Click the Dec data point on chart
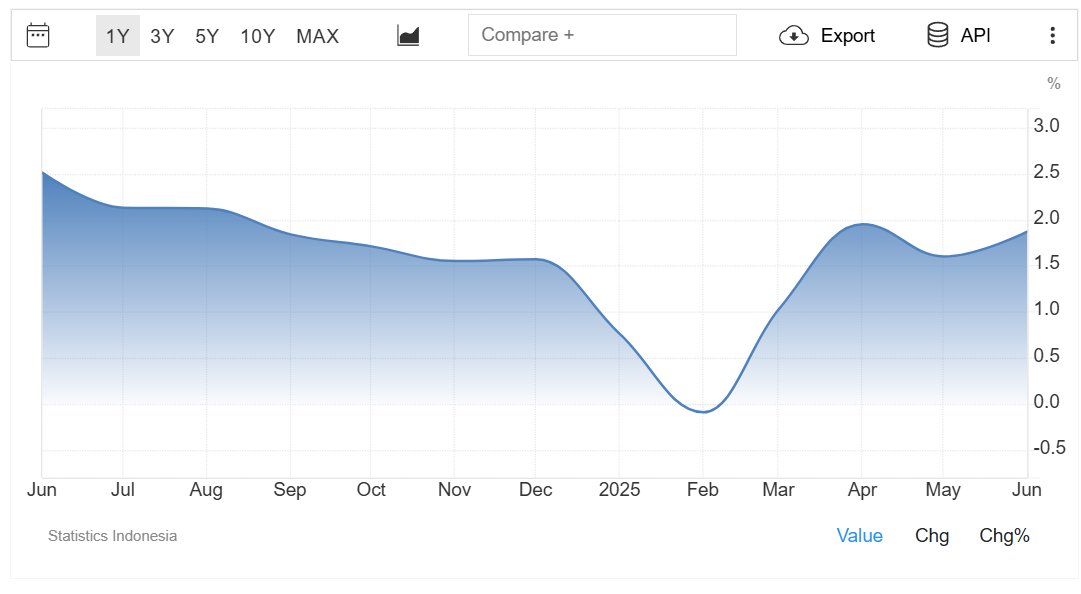This screenshot has height=594, width=1081. pyautogui.click(x=536, y=259)
